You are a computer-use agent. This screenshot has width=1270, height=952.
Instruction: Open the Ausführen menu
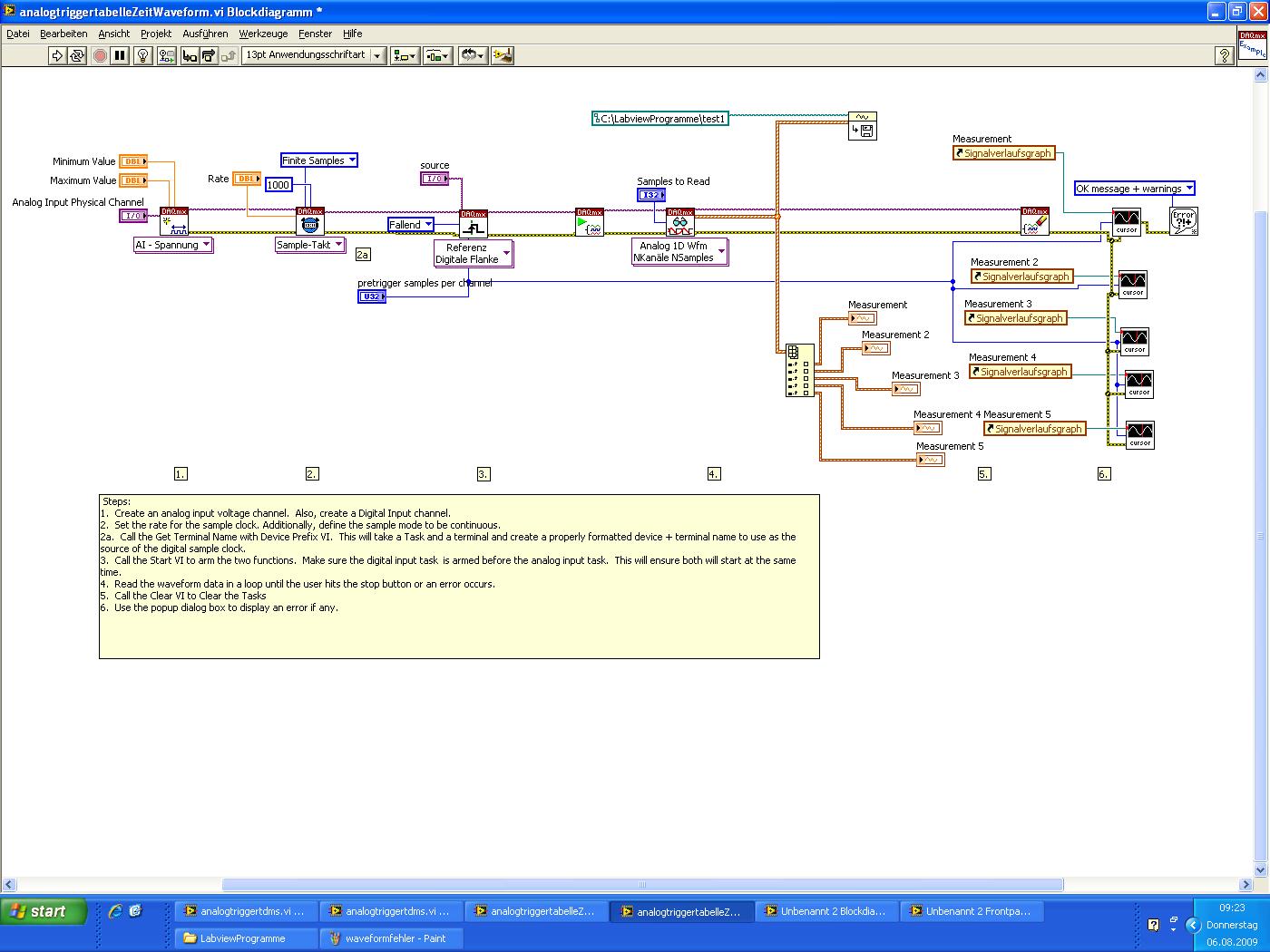tap(205, 34)
